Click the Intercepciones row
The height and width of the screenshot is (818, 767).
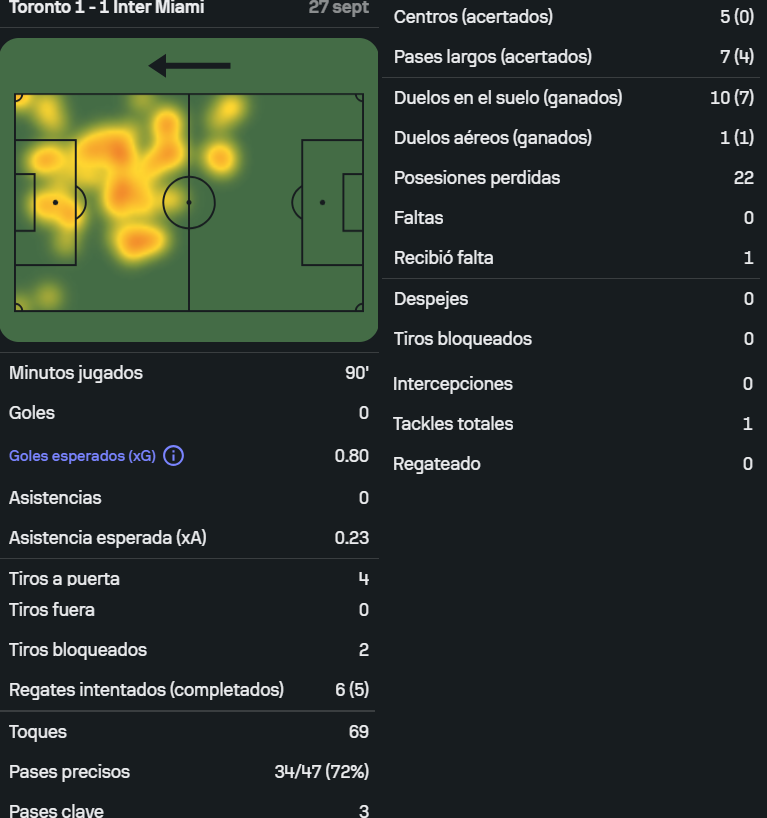(573, 384)
